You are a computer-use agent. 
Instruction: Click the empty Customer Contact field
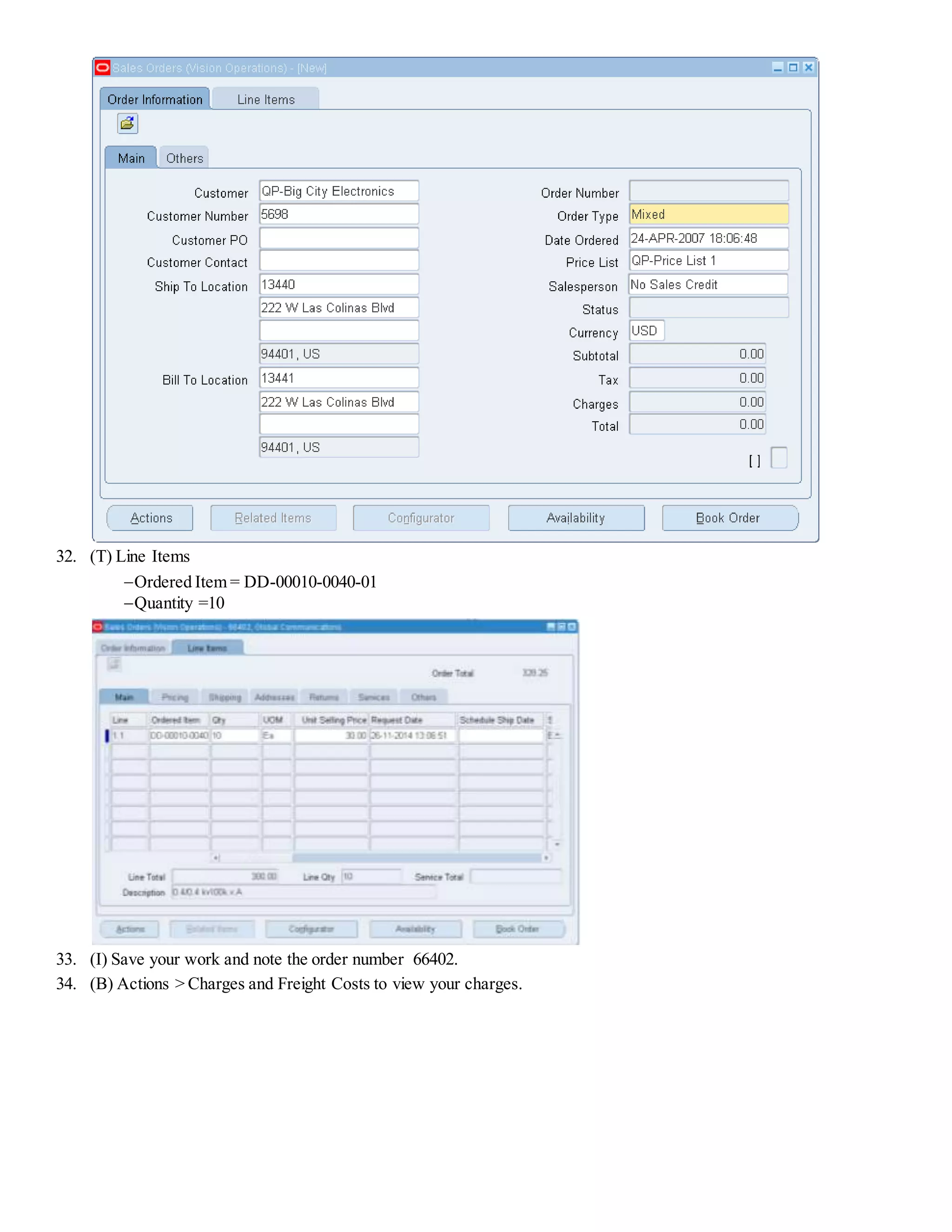[x=339, y=261]
